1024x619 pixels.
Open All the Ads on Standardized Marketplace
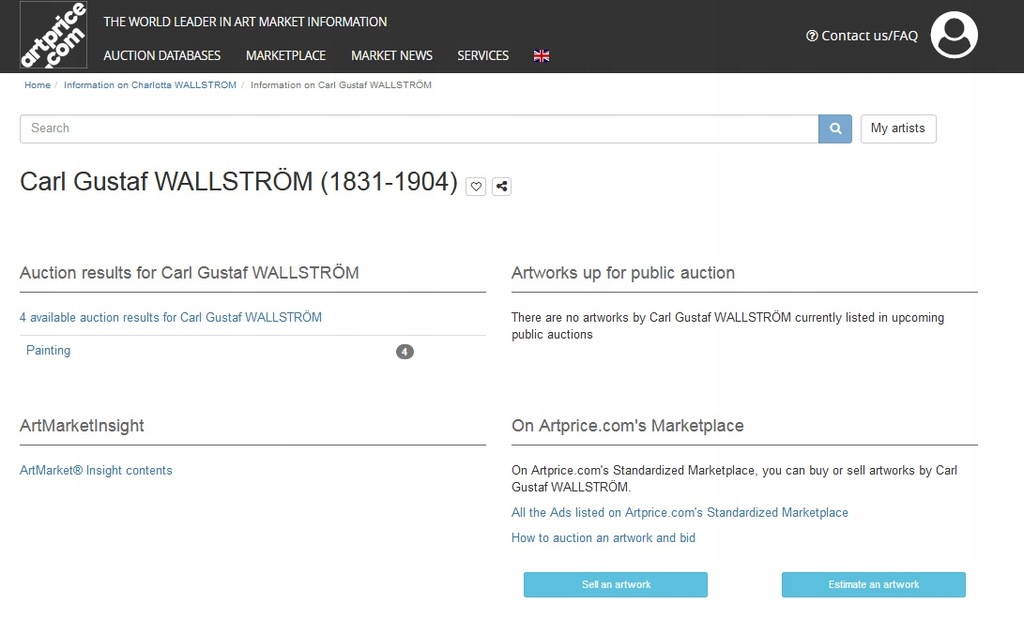pos(680,513)
